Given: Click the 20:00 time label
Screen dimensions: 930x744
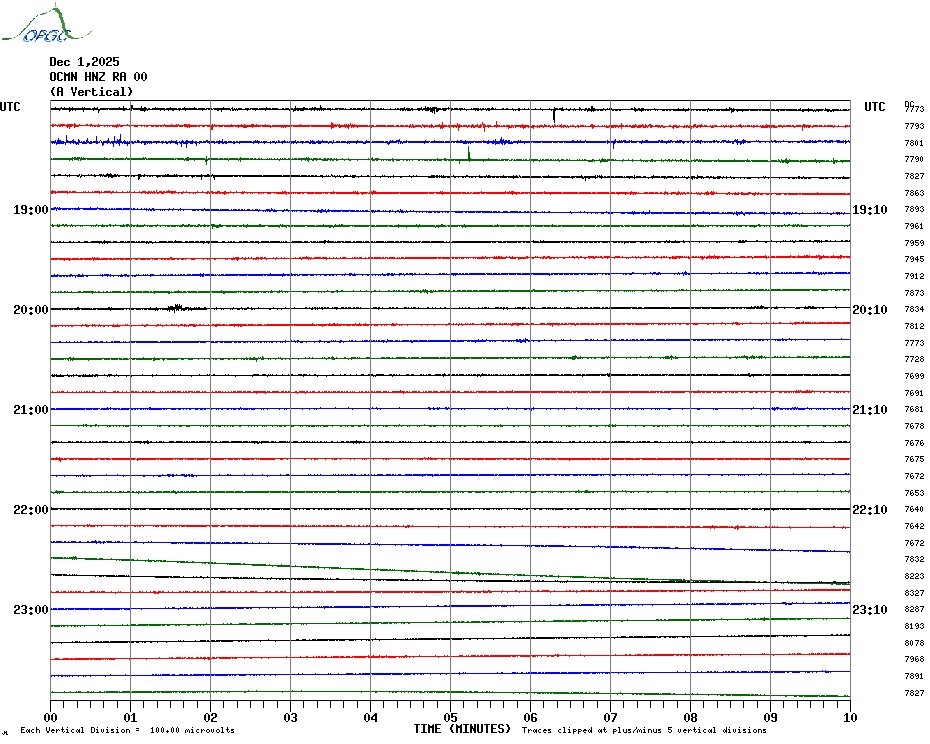Looking at the screenshot, I should pyautogui.click(x=31, y=310).
